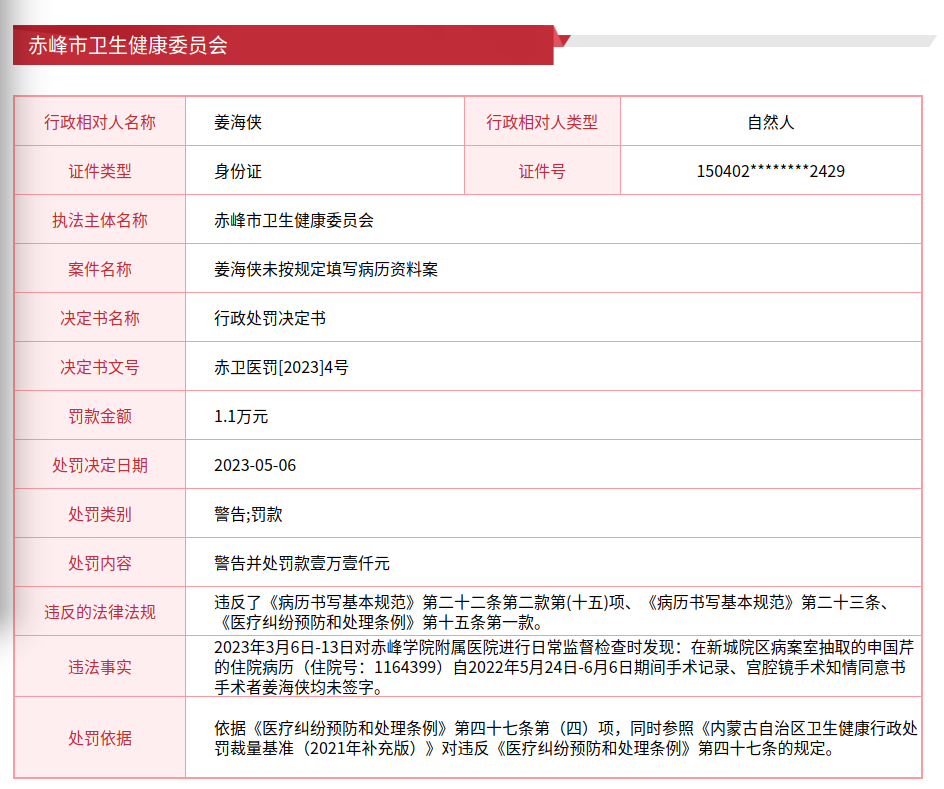Viewport: 944px width, 789px height.
Task: Click the 身份证 value cell
Action: pos(325,171)
